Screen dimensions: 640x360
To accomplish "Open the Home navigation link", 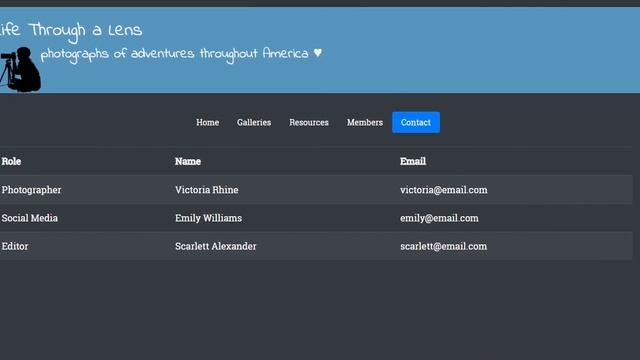I will 207,122.
